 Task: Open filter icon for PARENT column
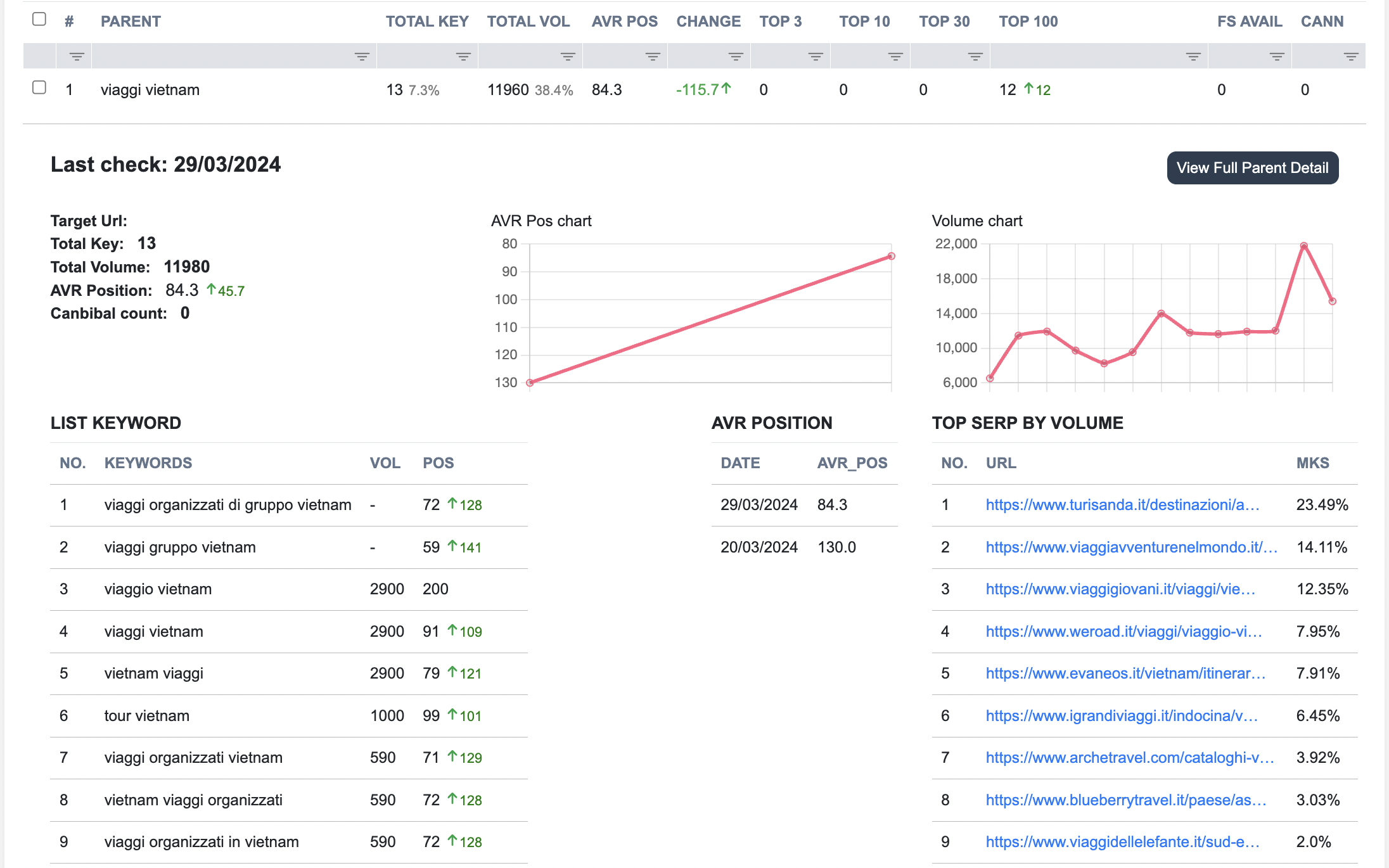tap(362, 56)
